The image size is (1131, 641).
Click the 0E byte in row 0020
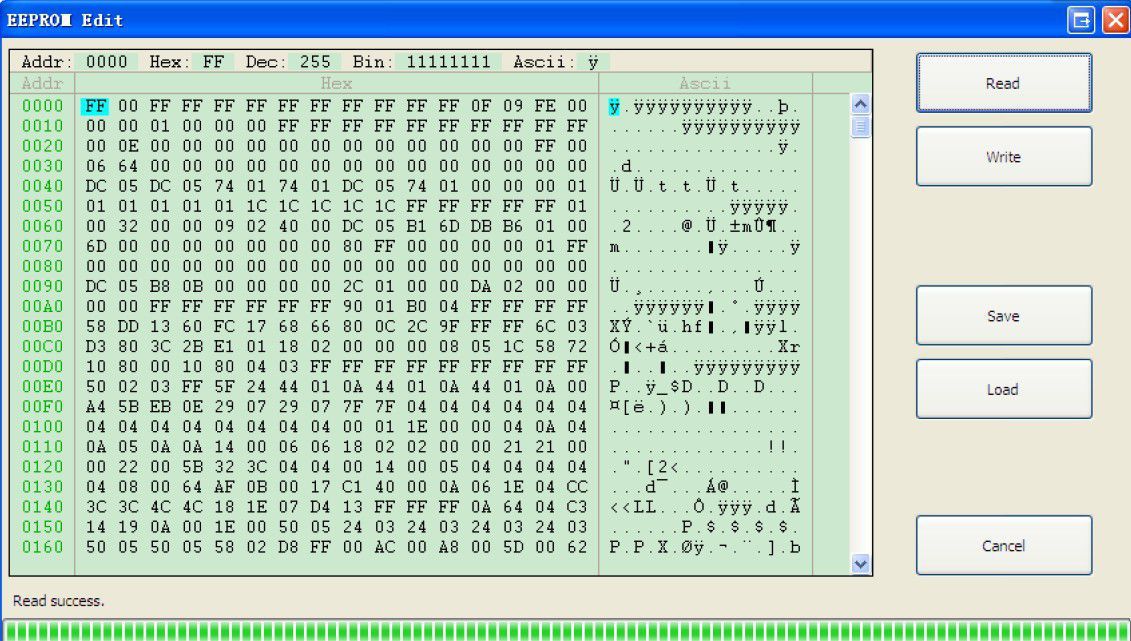128,146
